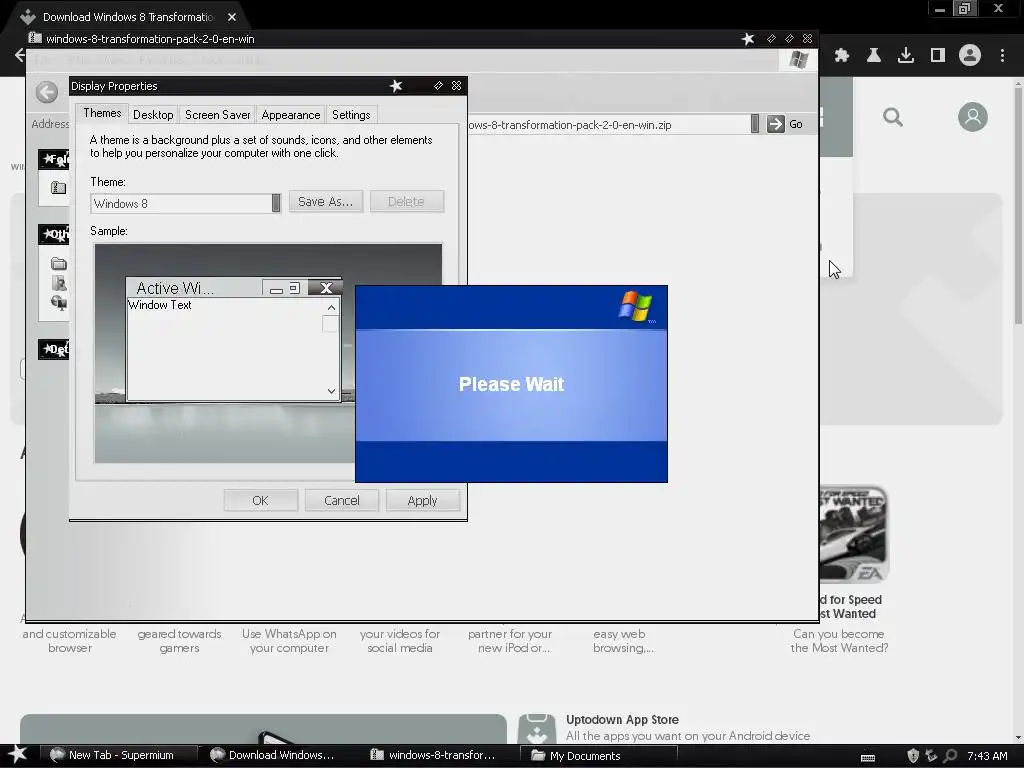
Task: Click the green Go arrow icon
Action: (775, 124)
